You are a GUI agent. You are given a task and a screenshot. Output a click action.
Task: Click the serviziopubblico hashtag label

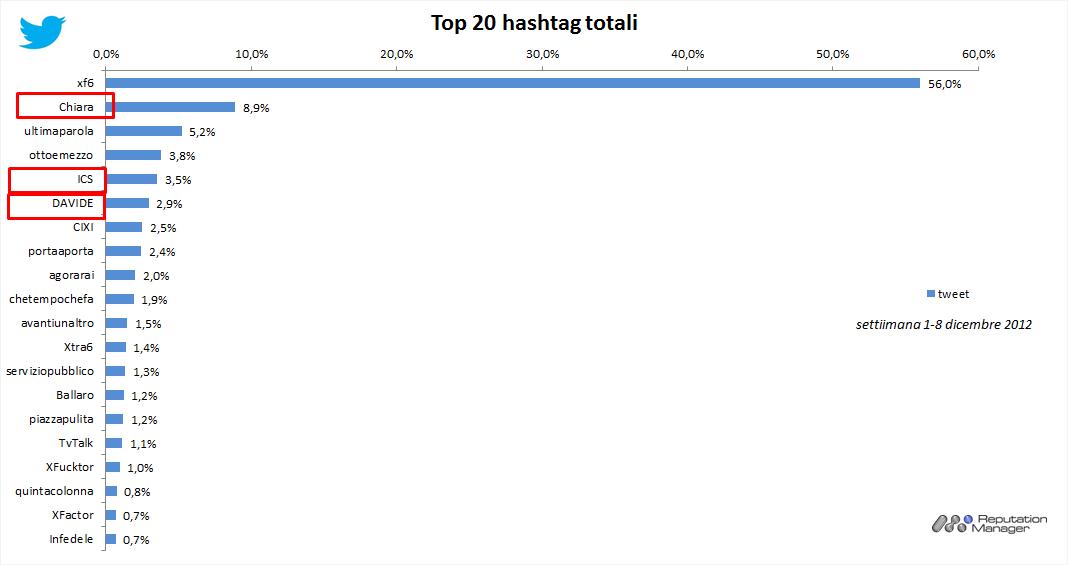[50, 371]
